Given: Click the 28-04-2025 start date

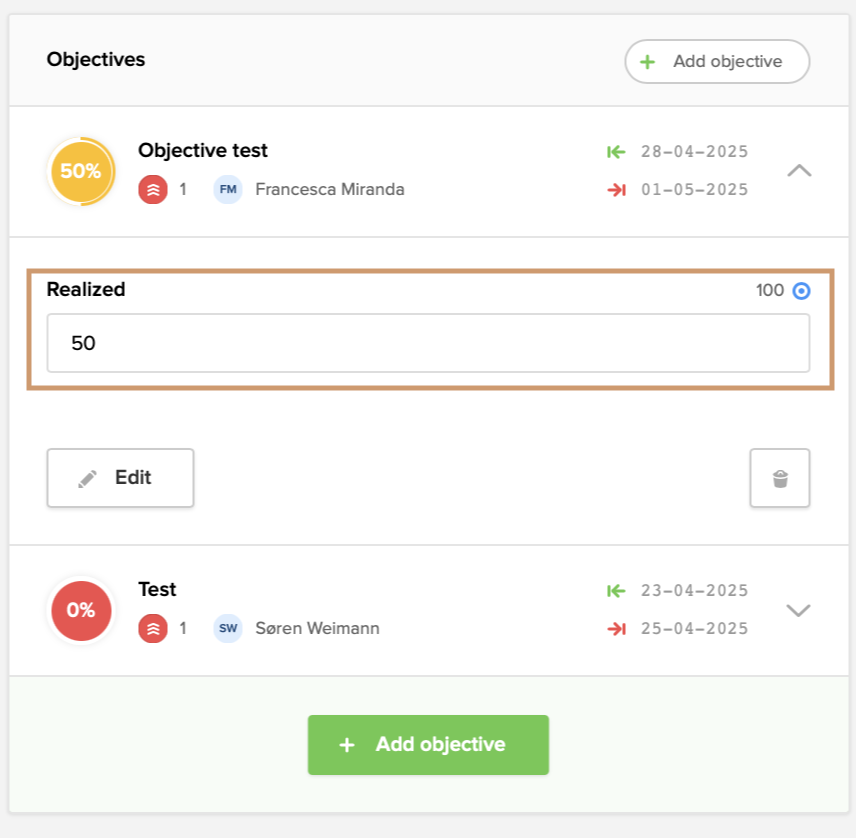Looking at the screenshot, I should point(694,152).
